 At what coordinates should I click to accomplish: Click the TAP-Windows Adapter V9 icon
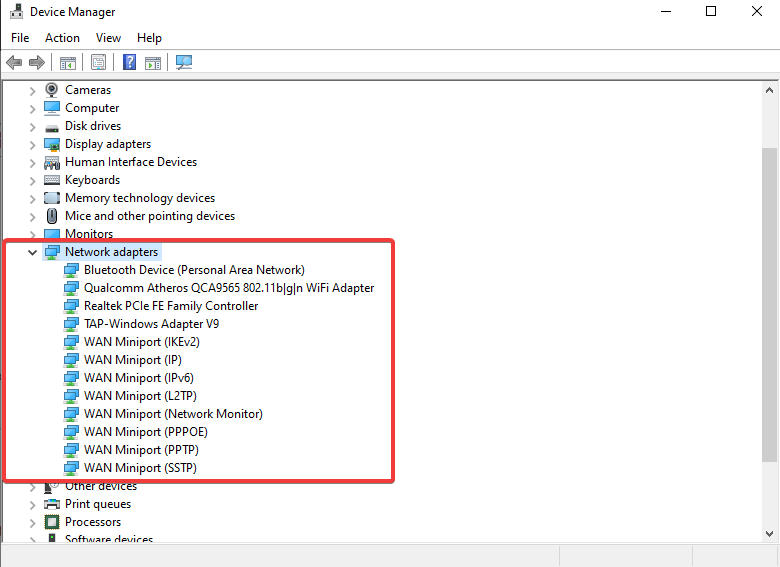[71, 324]
